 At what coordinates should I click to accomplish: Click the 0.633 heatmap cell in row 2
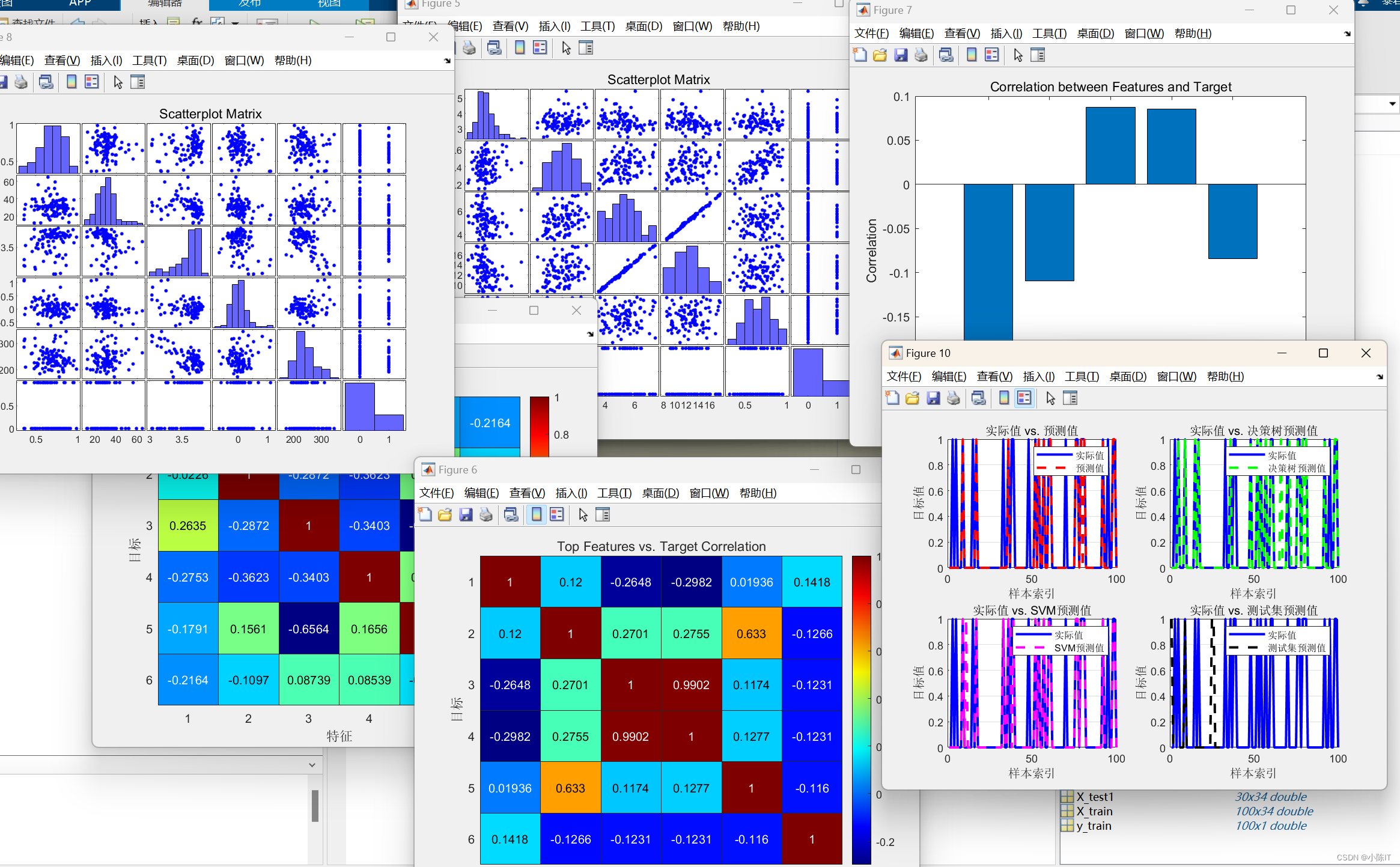[751, 634]
